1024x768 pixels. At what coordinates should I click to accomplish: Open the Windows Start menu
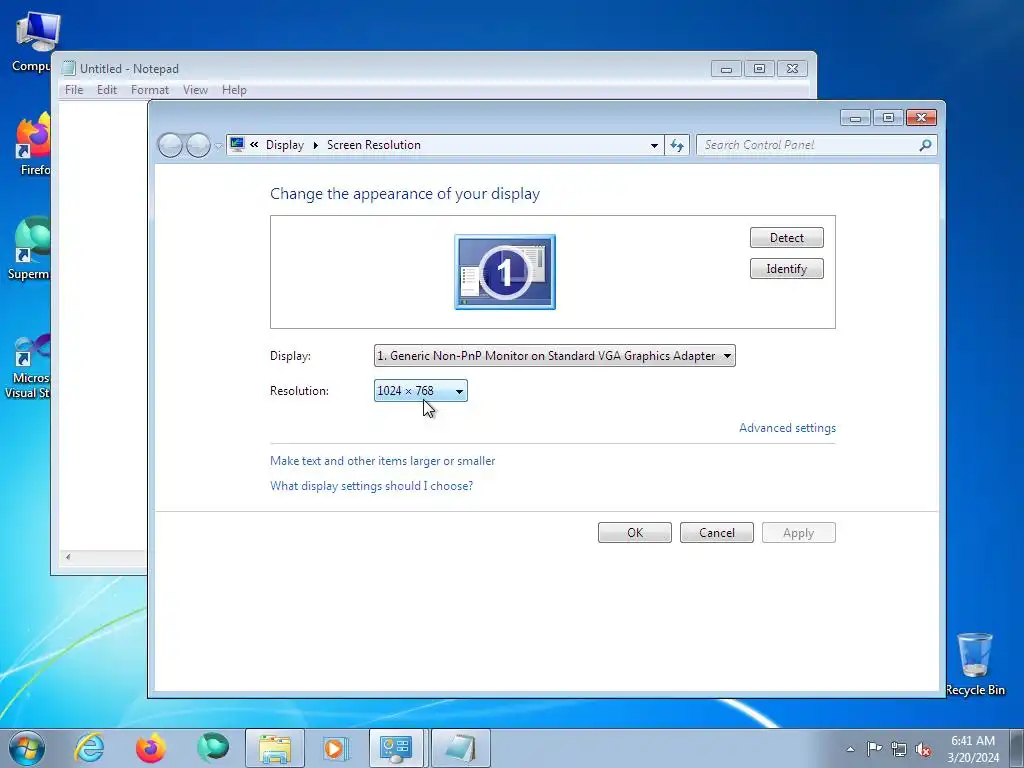(27, 748)
